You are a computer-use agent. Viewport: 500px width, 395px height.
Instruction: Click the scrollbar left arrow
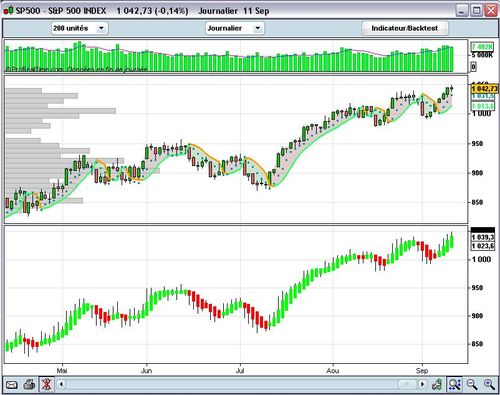61,384
